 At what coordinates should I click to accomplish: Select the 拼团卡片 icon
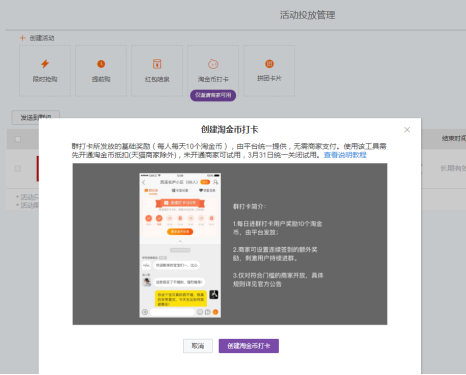click(x=269, y=63)
